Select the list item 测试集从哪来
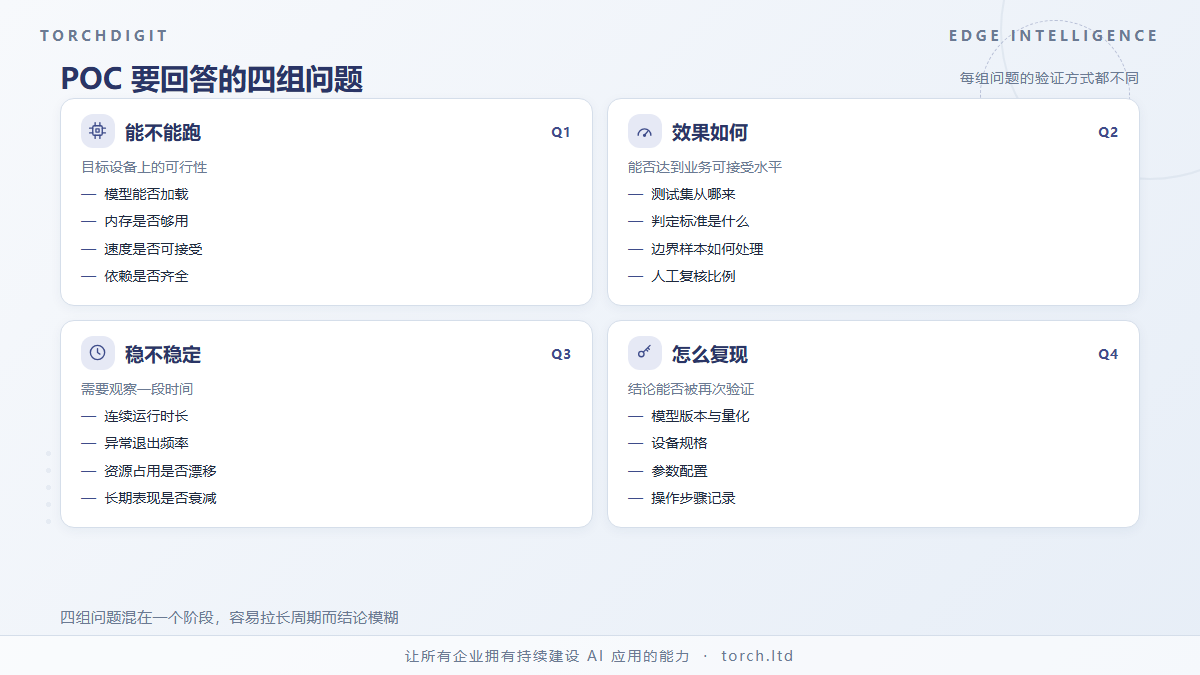This screenshot has height=675, width=1200. pos(693,194)
